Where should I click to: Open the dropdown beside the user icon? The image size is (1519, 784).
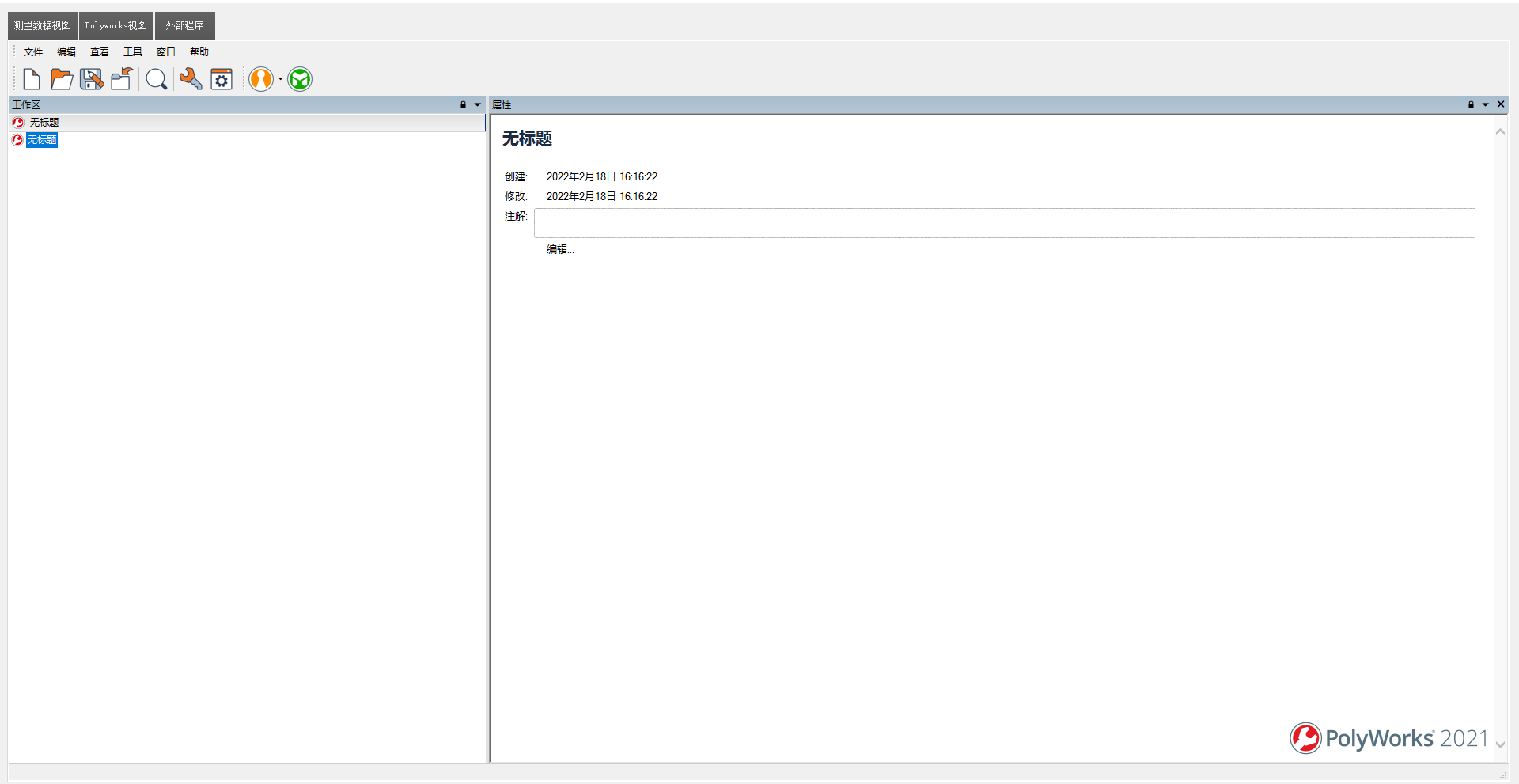pos(280,79)
